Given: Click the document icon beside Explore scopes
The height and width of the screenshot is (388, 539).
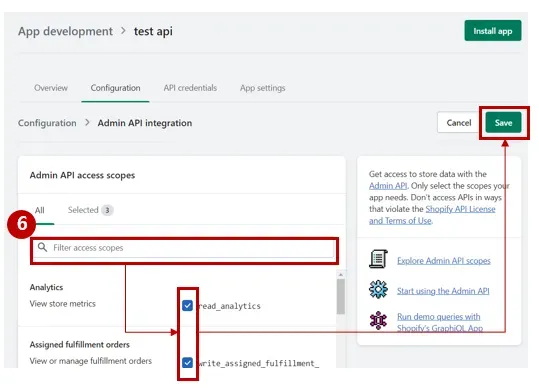Looking at the screenshot, I should point(378,259).
